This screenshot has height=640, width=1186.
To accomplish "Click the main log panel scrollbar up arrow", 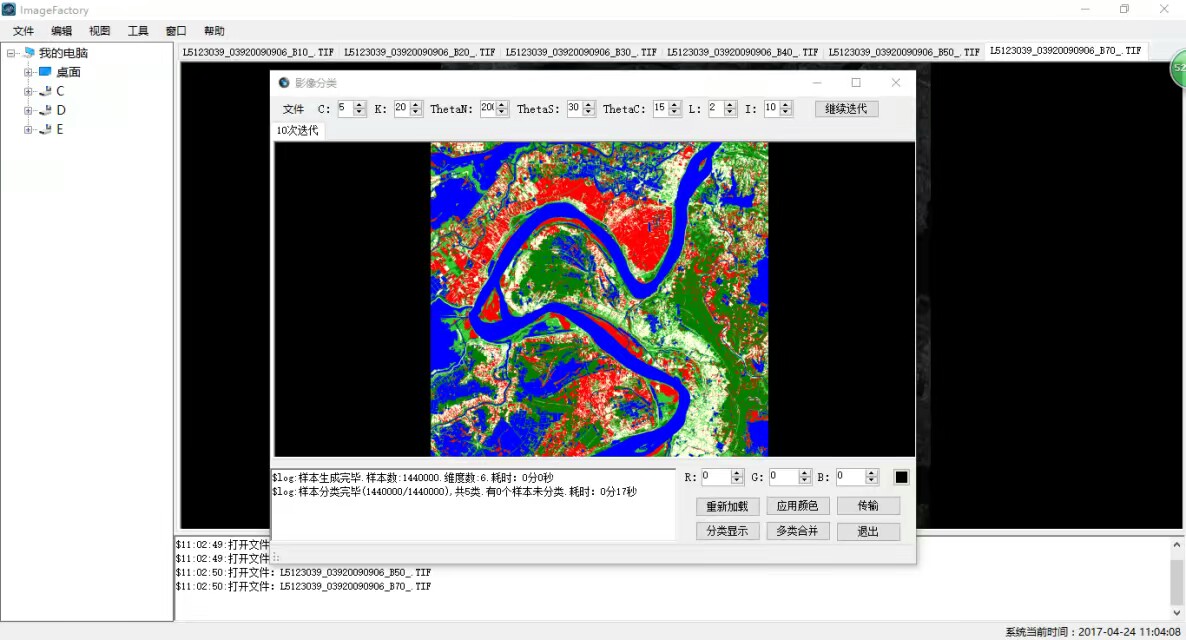I will tap(1176, 545).
